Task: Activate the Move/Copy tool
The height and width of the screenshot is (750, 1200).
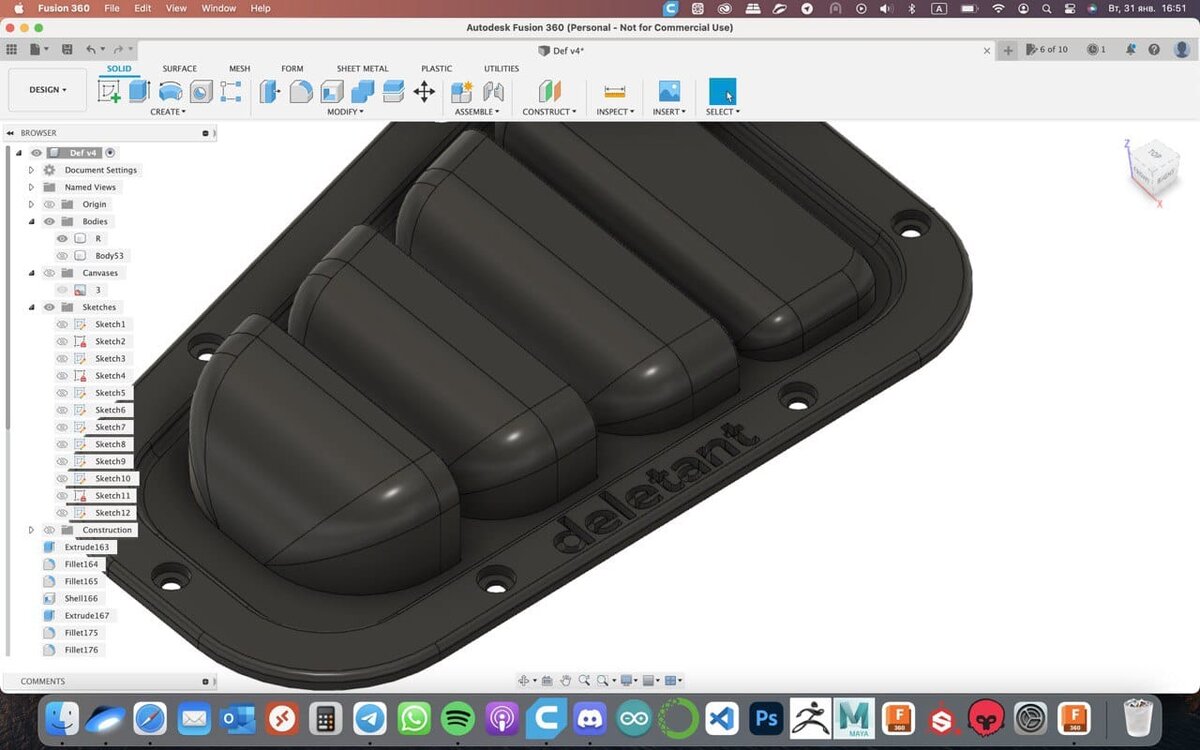Action: point(424,92)
